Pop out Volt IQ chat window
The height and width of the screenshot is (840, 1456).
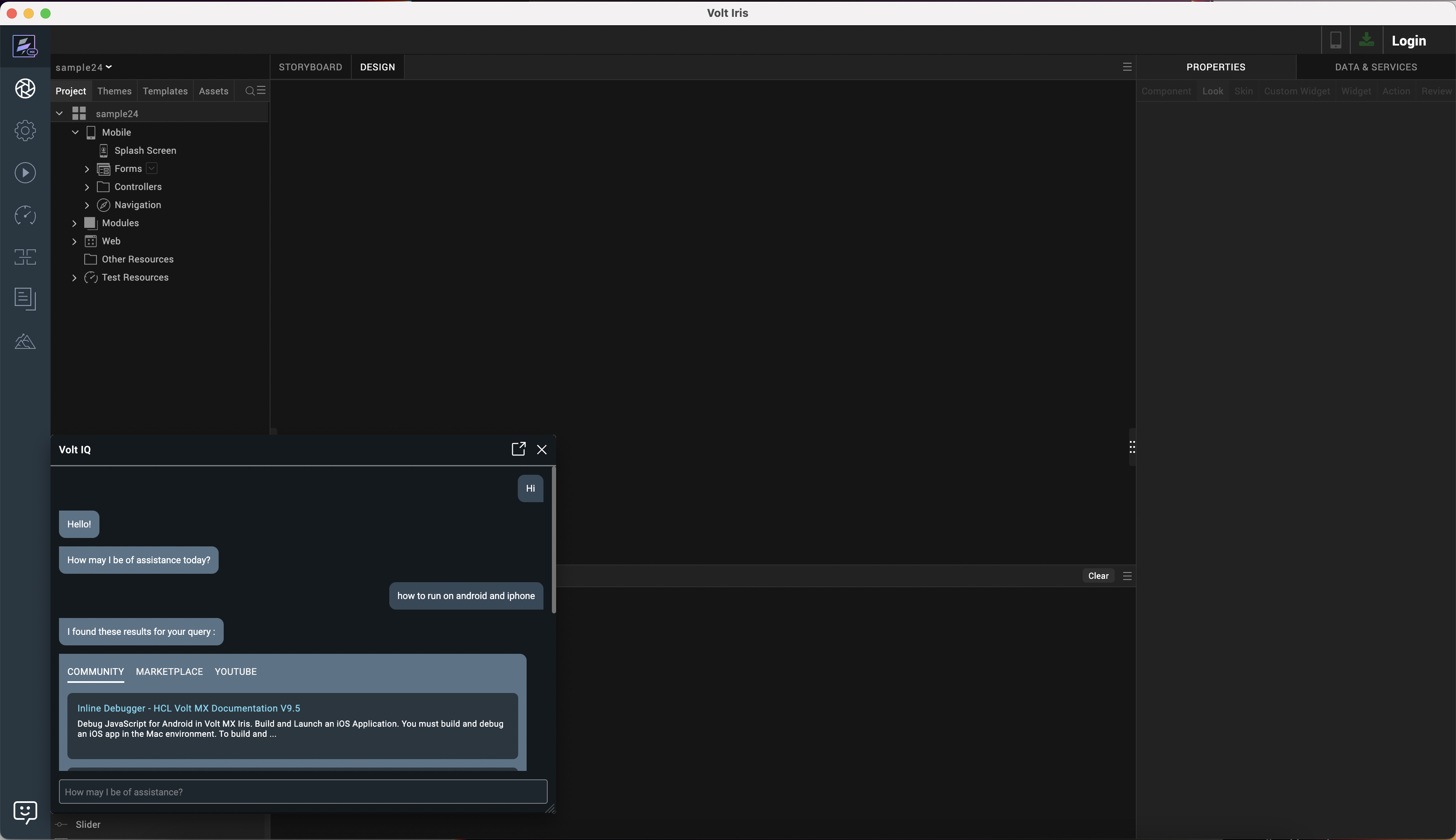click(518, 449)
